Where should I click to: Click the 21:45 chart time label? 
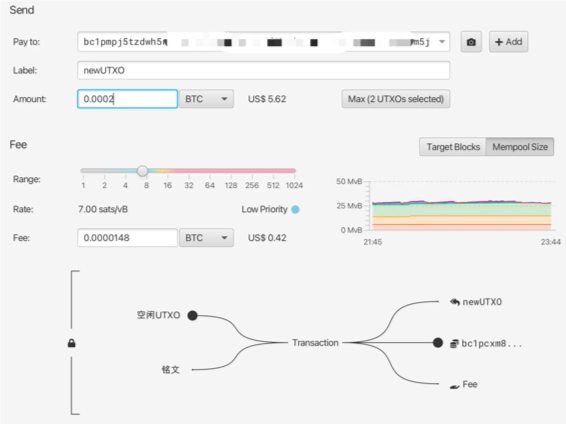pos(373,242)
